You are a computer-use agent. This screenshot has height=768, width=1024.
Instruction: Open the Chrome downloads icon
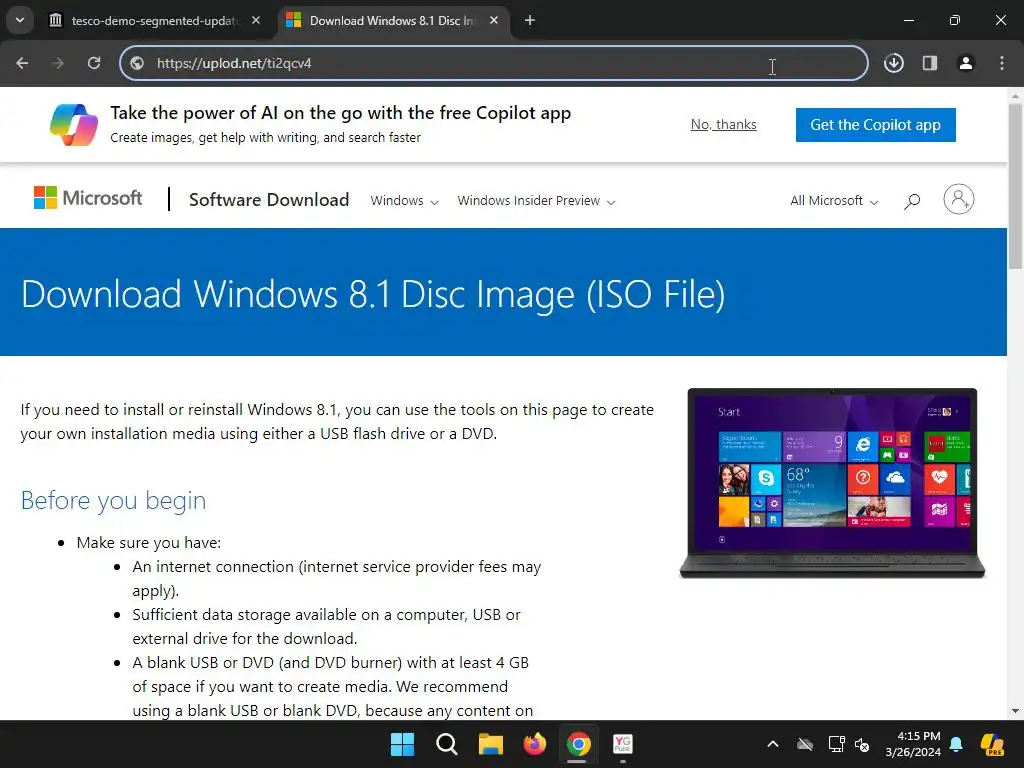(893, 63)
